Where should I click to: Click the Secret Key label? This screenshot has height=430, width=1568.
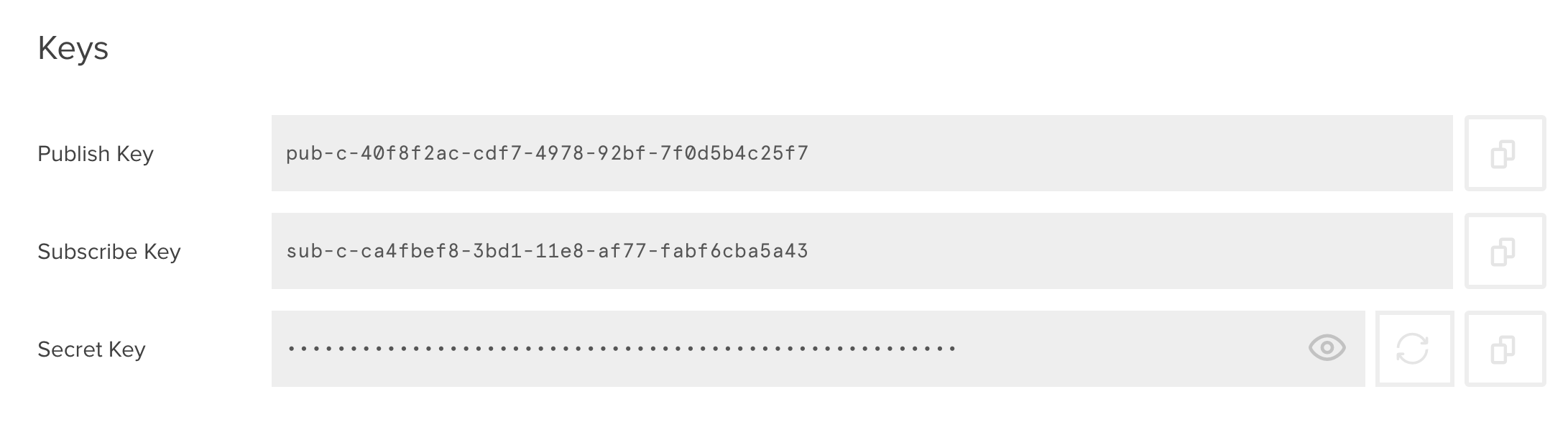[92, 349]
